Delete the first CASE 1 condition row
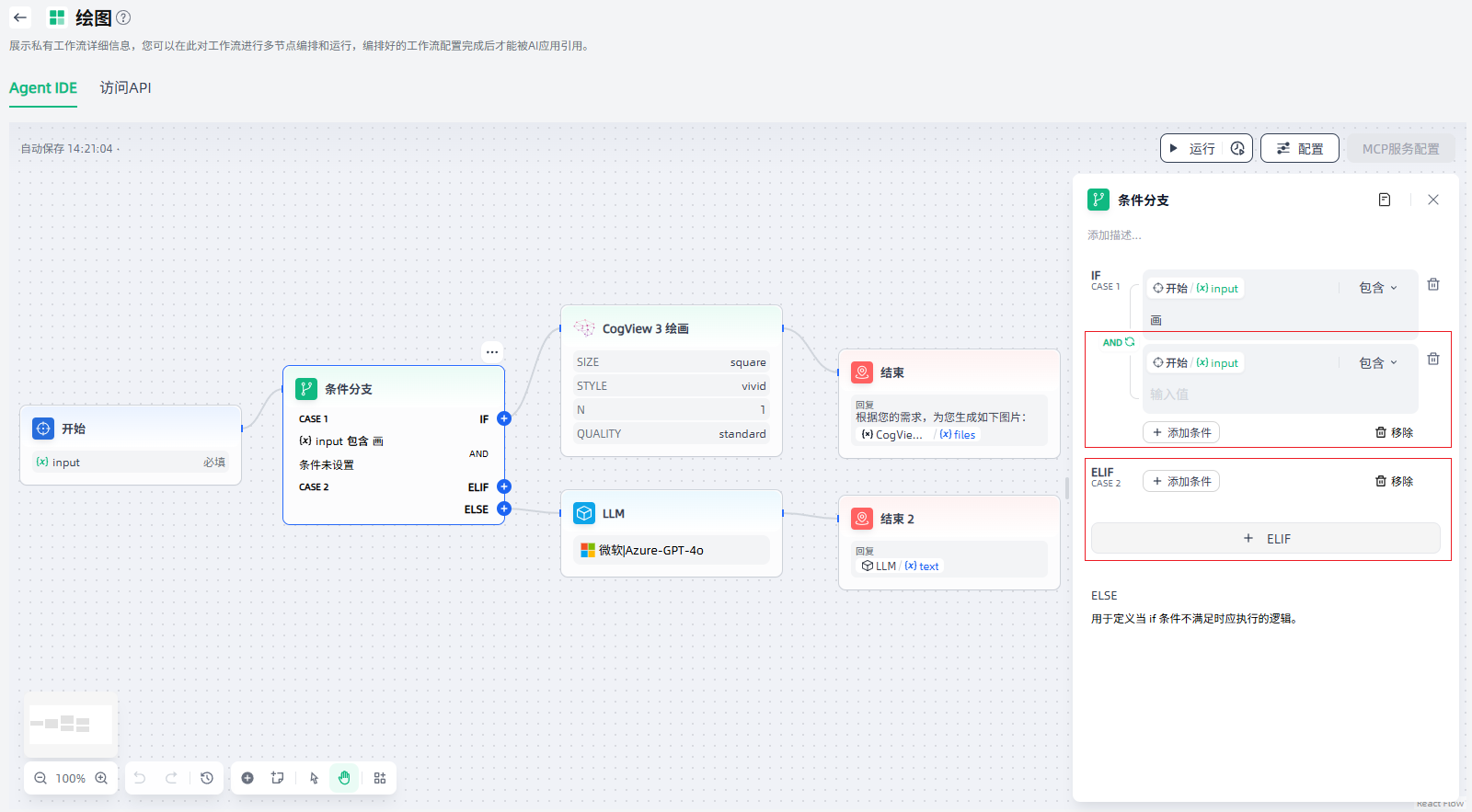This screenshot has width=1472, height=812. point(1432,285)
